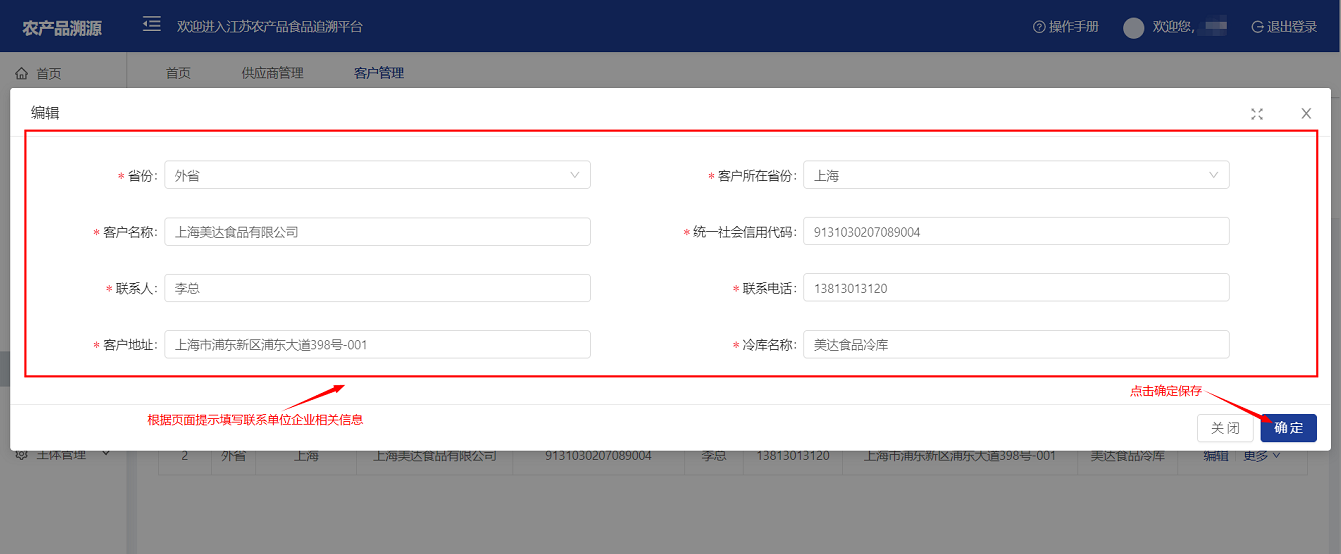Click the 客户名称 input field

377,232
